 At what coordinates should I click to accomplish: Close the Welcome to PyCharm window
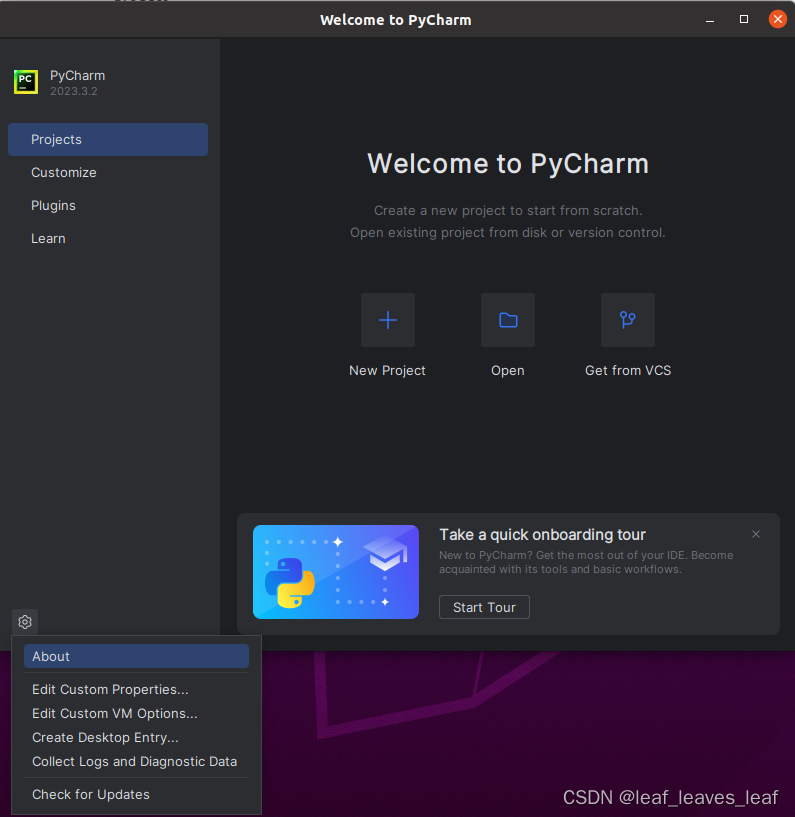point(778,19)
